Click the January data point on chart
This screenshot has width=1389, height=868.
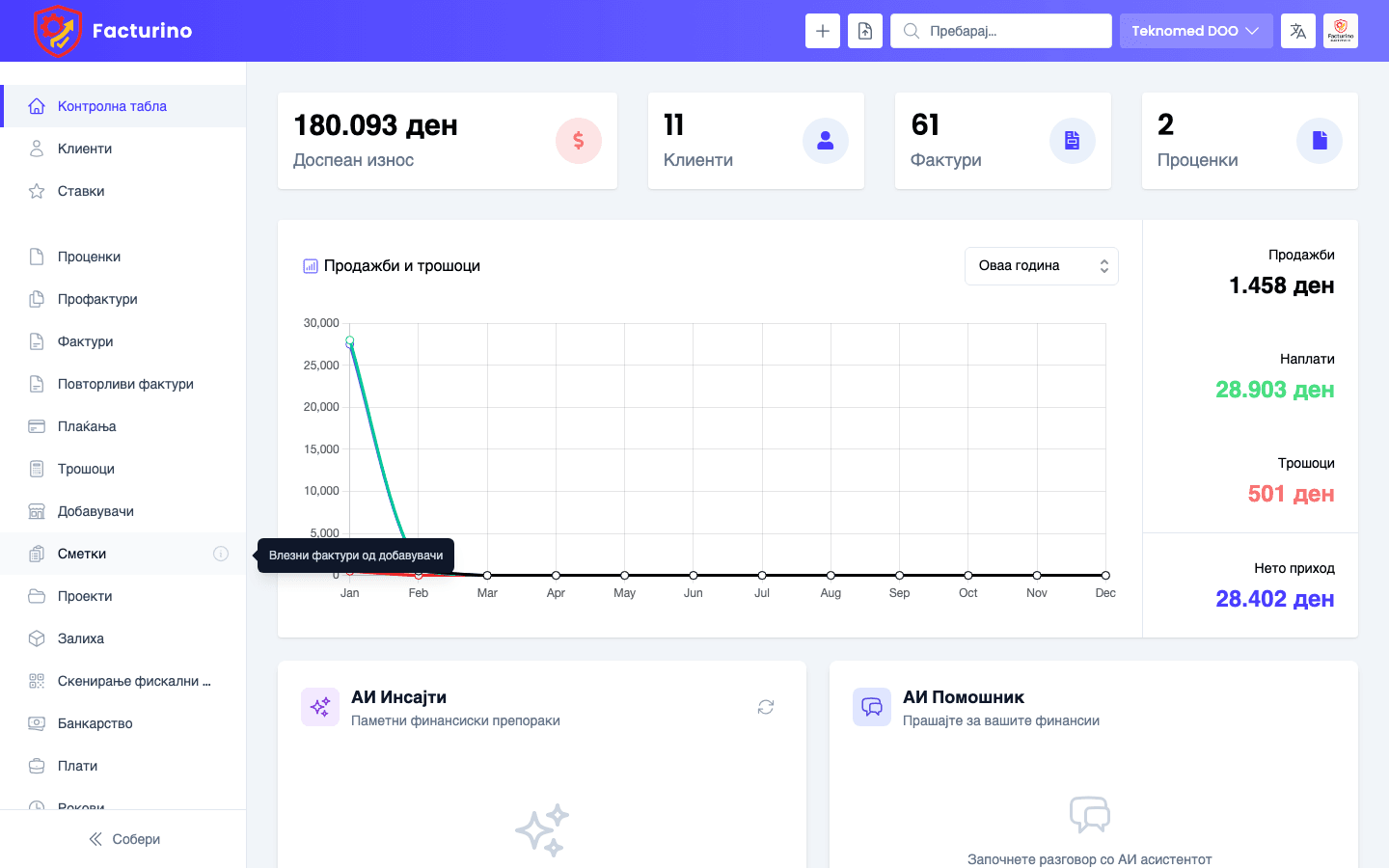tap(350, 341)
